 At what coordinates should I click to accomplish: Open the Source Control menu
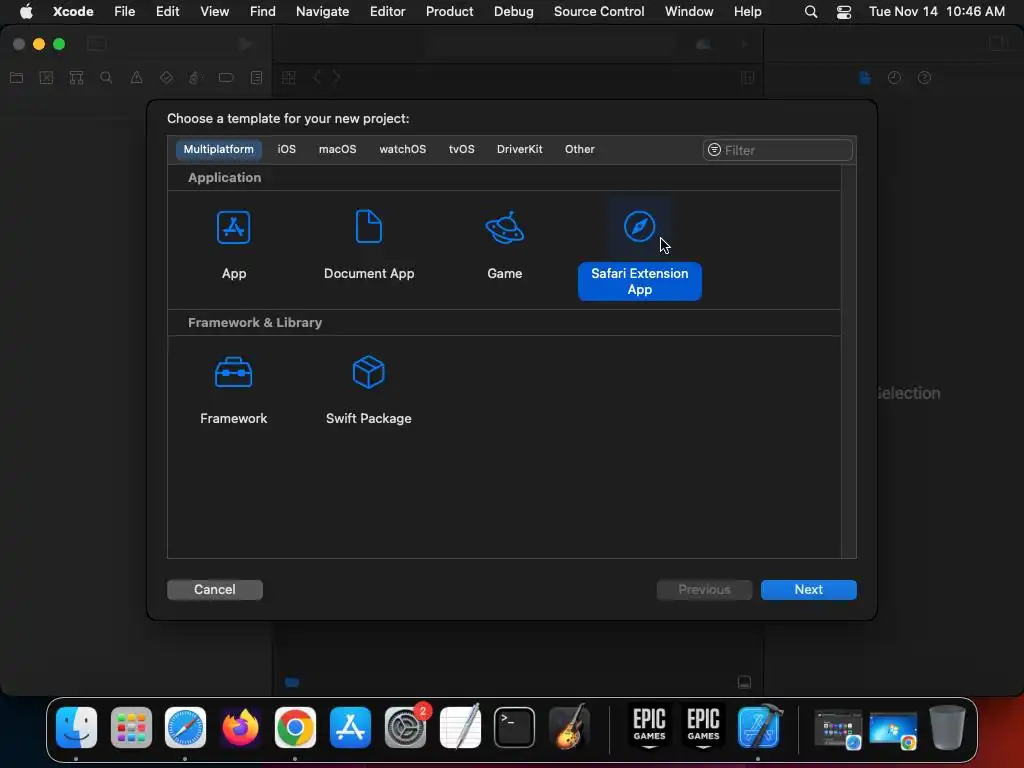599,11
